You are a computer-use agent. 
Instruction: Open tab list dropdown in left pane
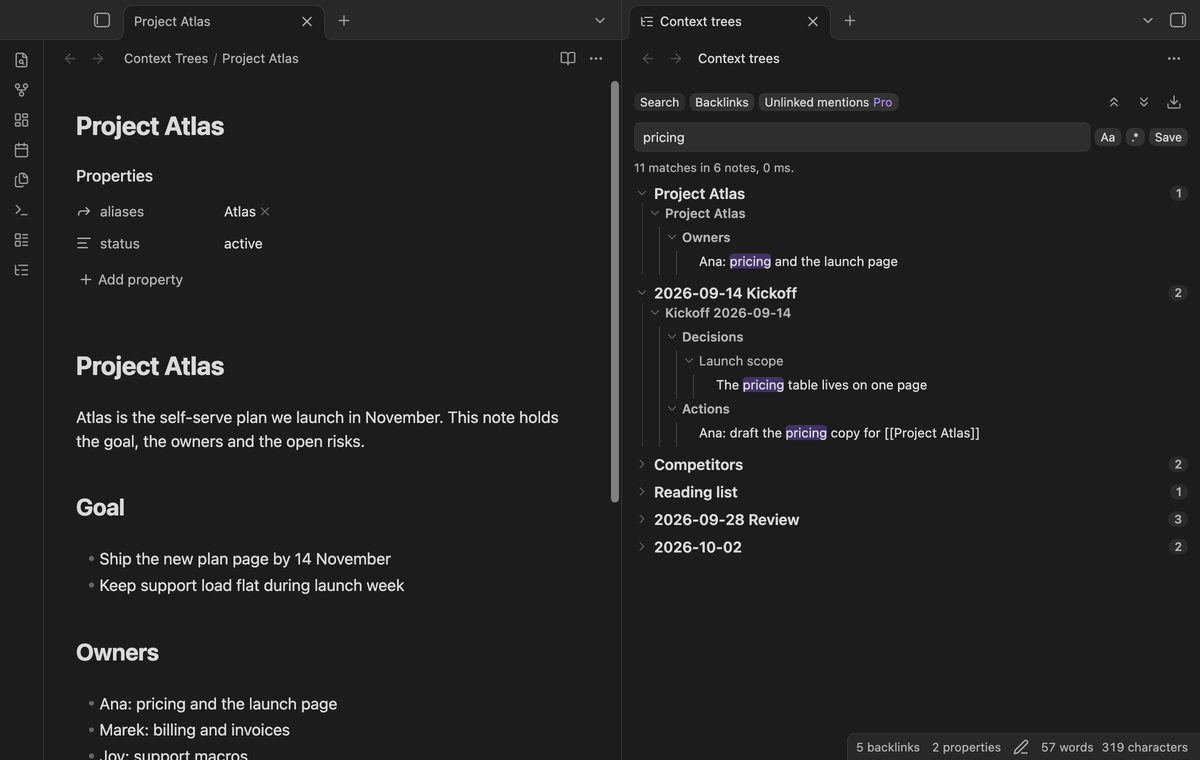(600, 20)
